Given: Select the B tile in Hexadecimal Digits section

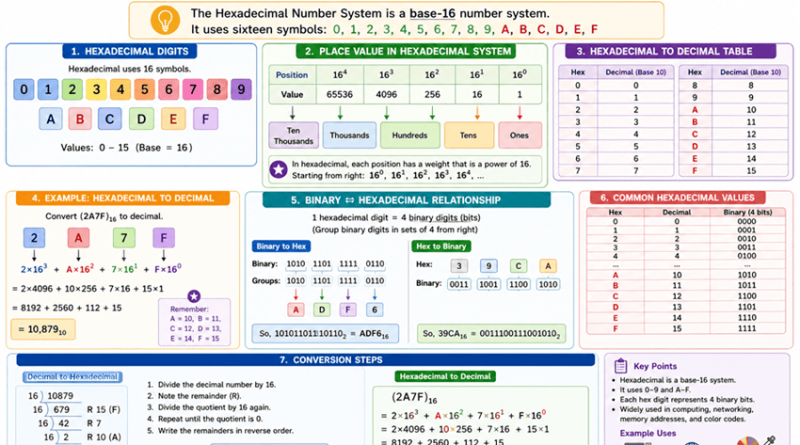Looking at the screenshot, I should tap(80, 119).
